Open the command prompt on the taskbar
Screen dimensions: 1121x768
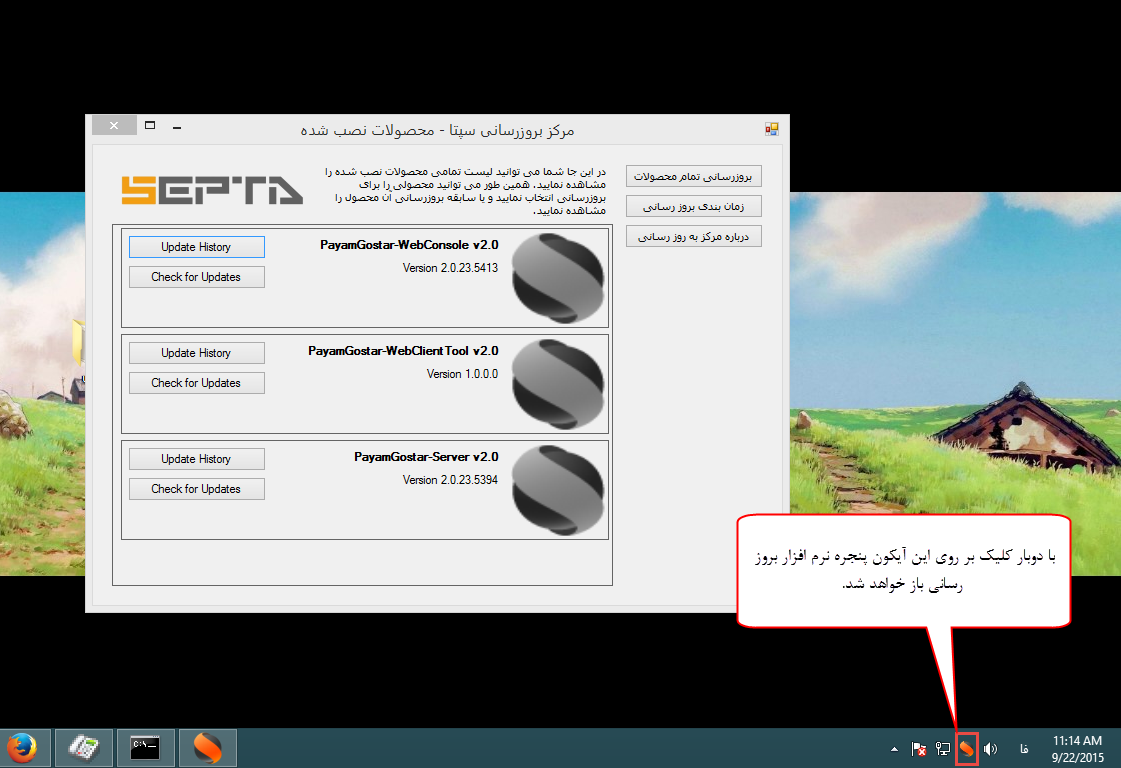(x=145, y=748)
